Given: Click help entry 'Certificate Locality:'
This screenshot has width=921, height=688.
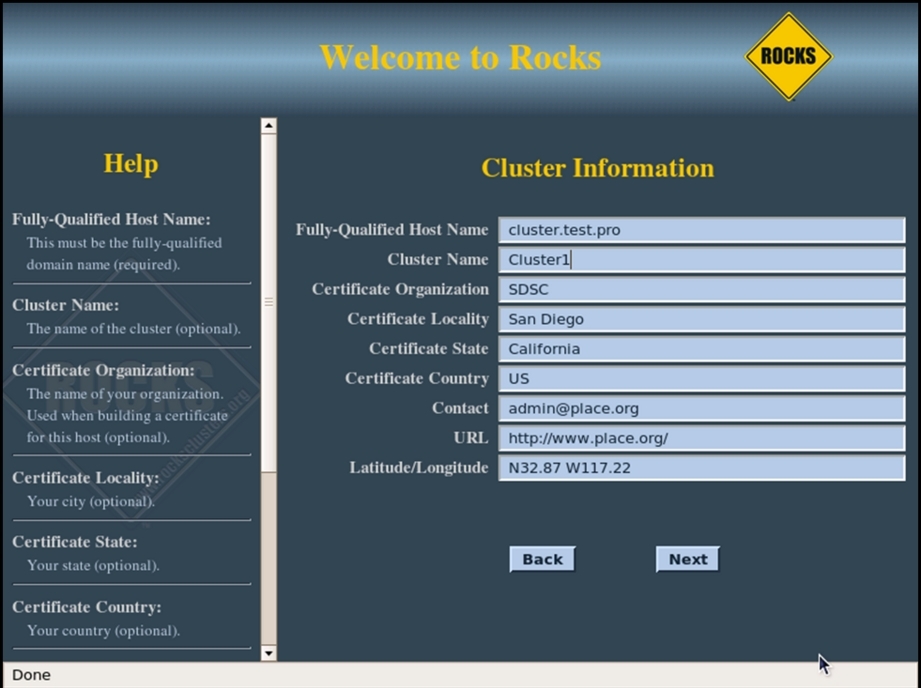Looking at the screenshot, I should pos(86,478).
